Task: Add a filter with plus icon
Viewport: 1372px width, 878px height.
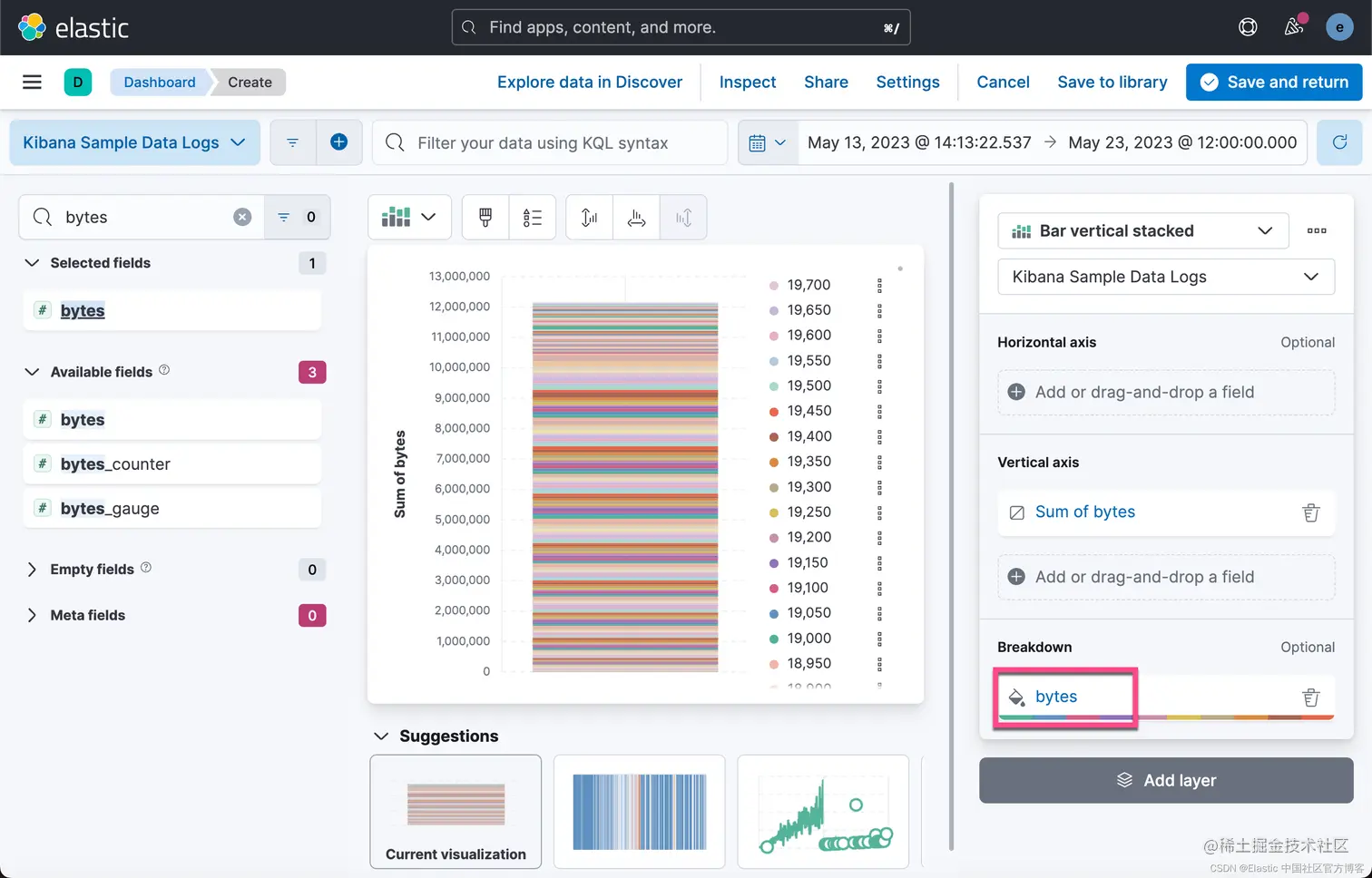Action: [338, 142]
